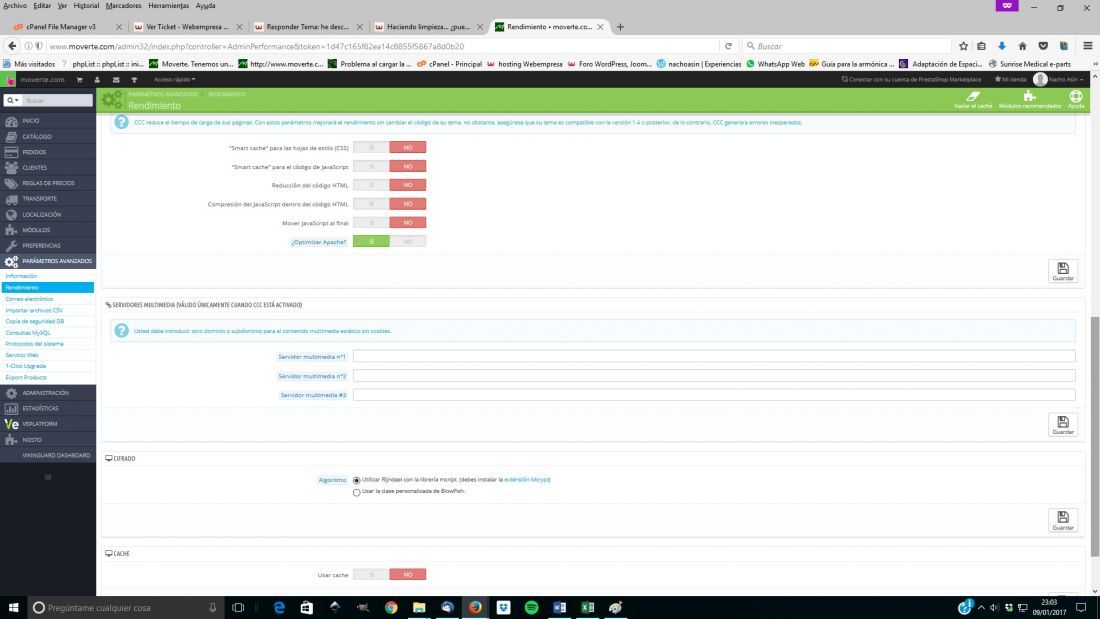Open Localización in sidebar
This screenshot has height=619, width=1100.
coord(48,214)
